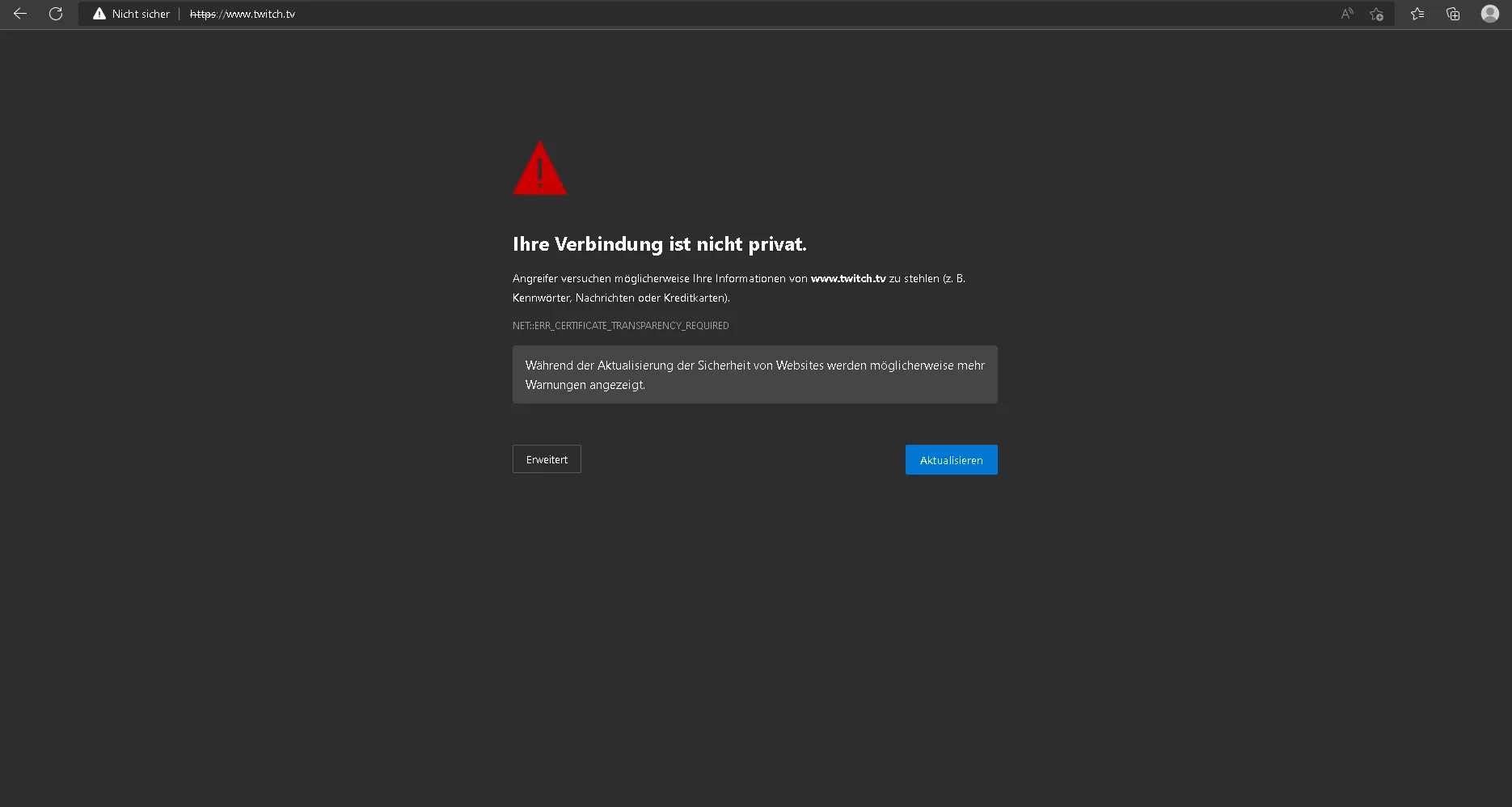Screen dimensions: 1512x807
Task: Open the favorites list icon
Action: (1417, 14)
